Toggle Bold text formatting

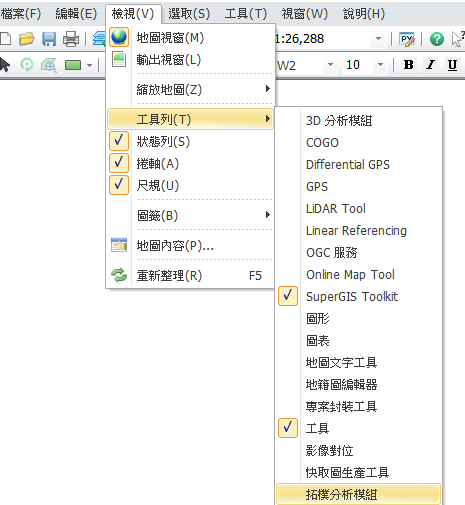pos(408,65)
